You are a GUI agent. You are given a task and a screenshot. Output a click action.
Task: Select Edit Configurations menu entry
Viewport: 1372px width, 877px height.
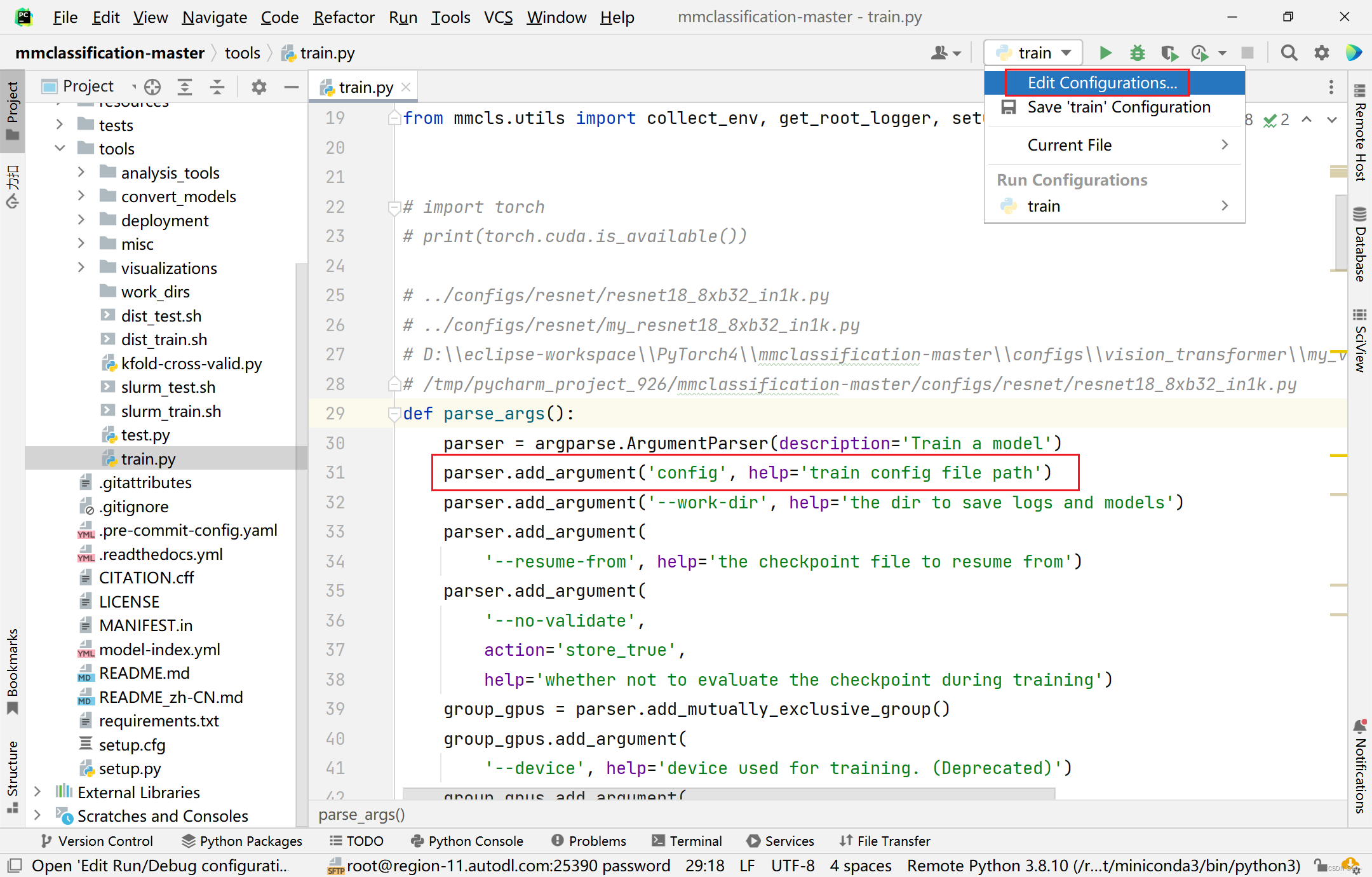1102,83
